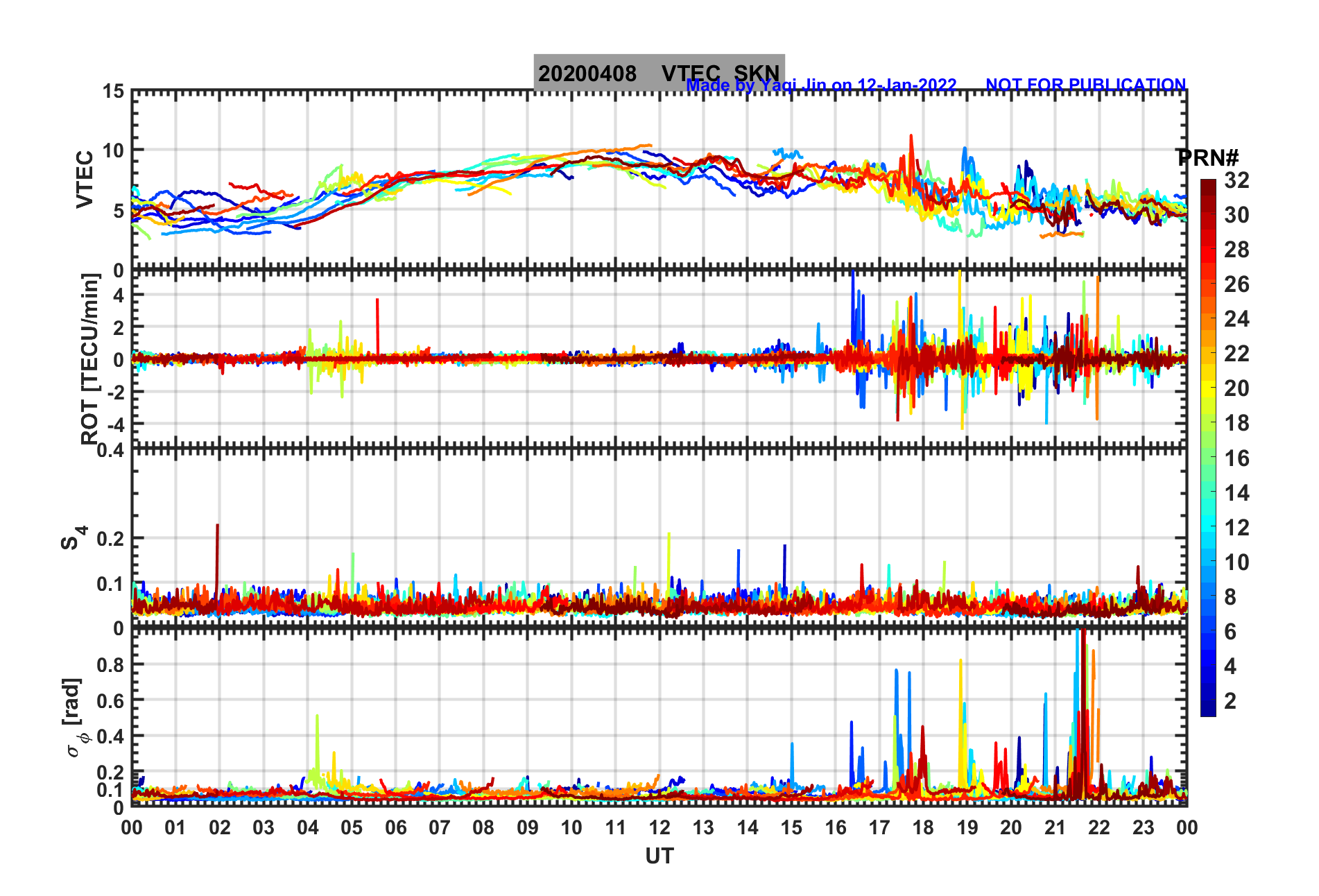The height and width of the screenshot is (896, 1319).
Task: Click the "12" label on the PRN colorbar
Action: [x=1236, y=528]
